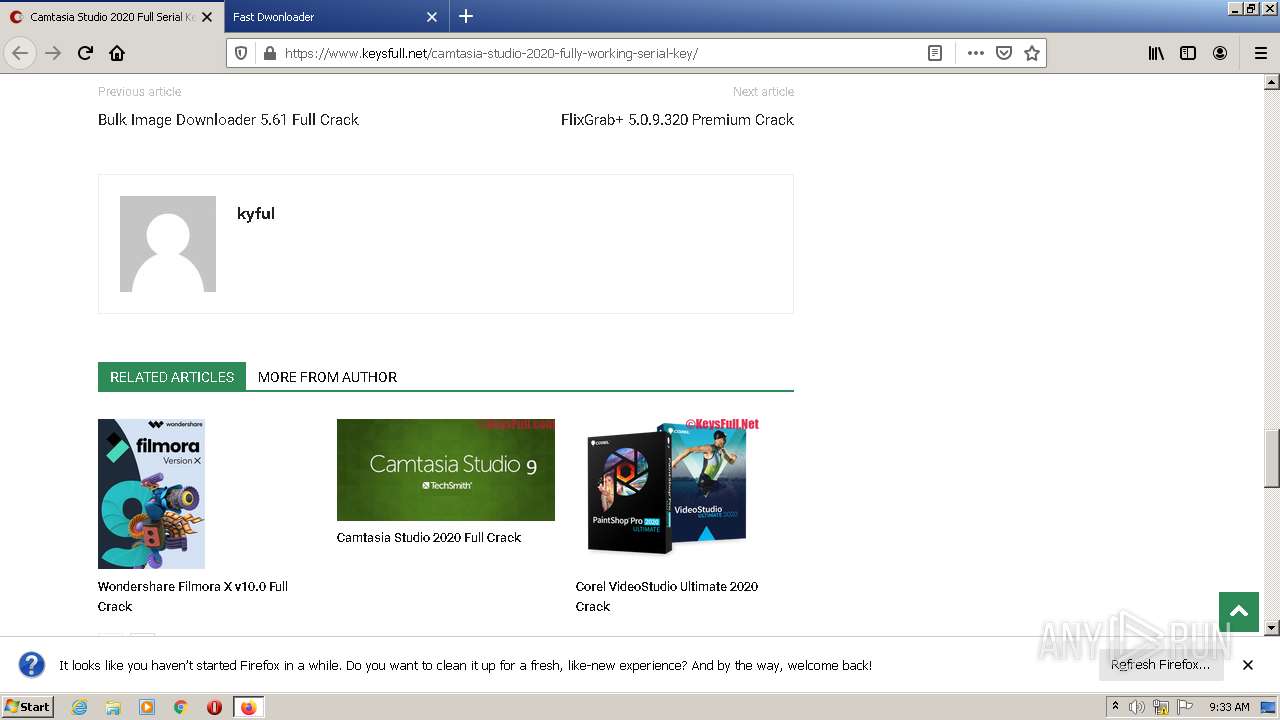This screenshot has width=1280, height=720.
Task: Click Refresh Firefox button
Action: pos(1160,665)
